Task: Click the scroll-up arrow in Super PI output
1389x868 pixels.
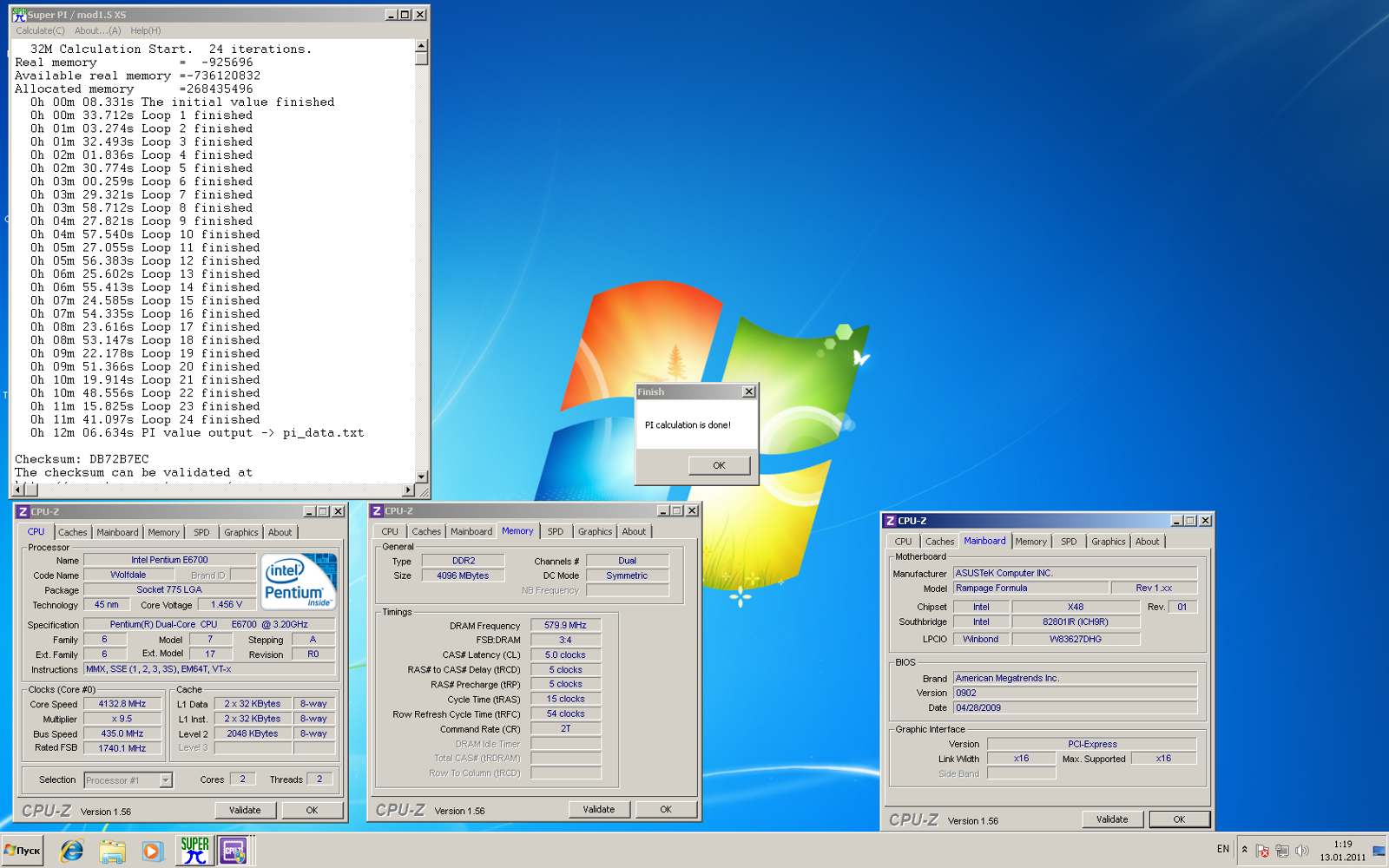Action: [421, 46]
